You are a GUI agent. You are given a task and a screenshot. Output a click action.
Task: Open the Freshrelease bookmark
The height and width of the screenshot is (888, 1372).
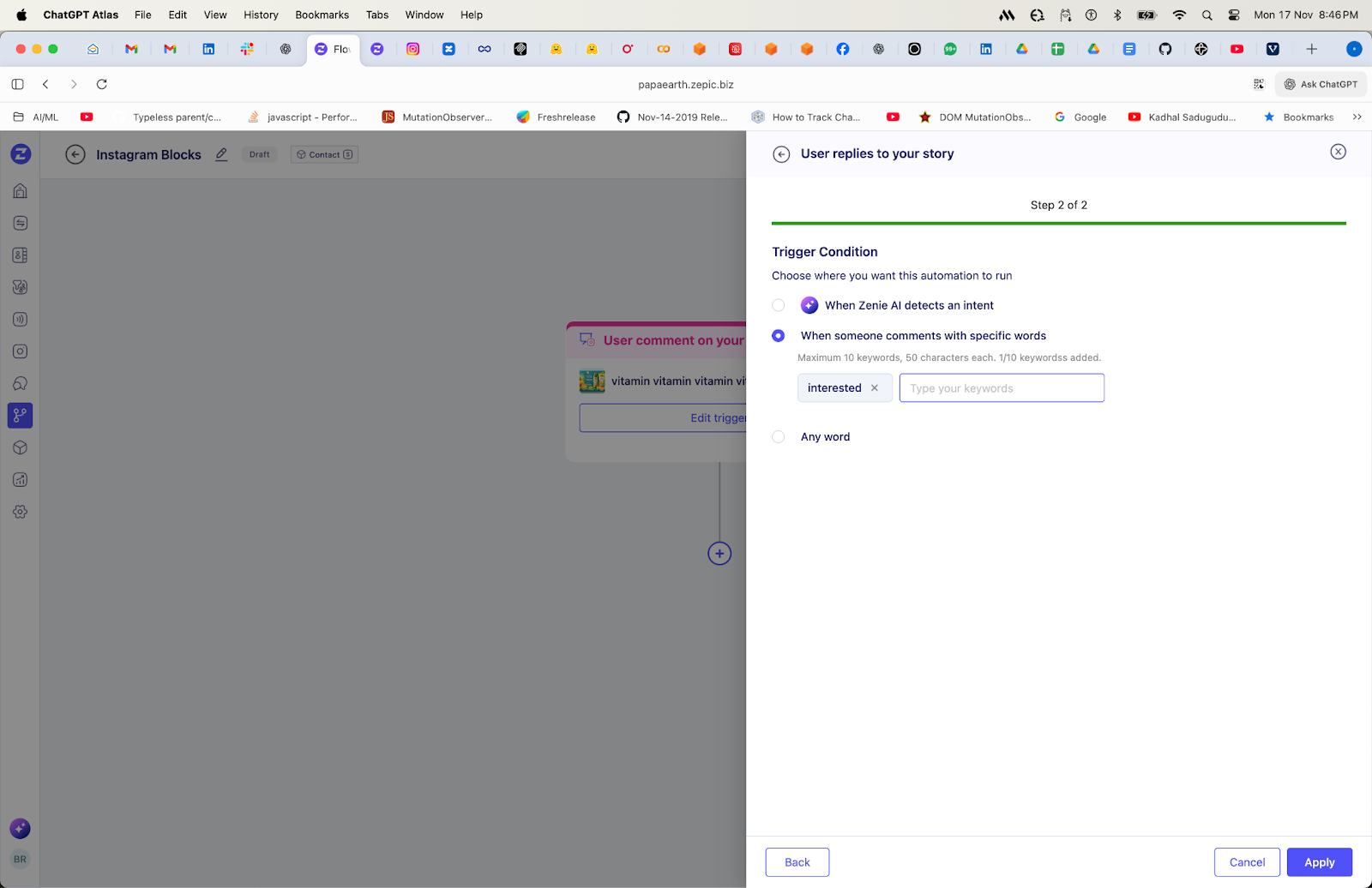(556, 117)
